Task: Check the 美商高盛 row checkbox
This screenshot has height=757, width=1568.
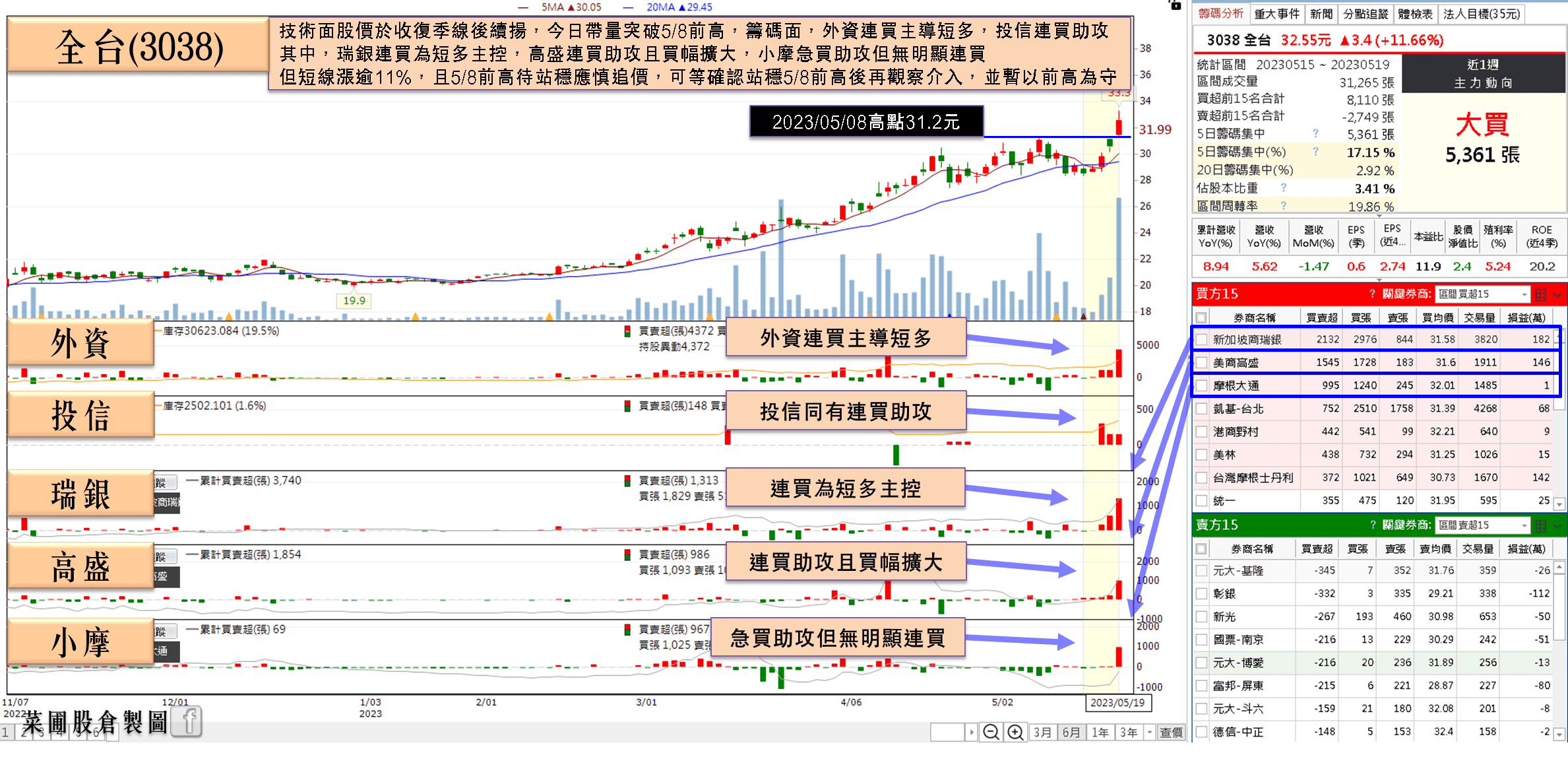Action: pos(1202,362)
